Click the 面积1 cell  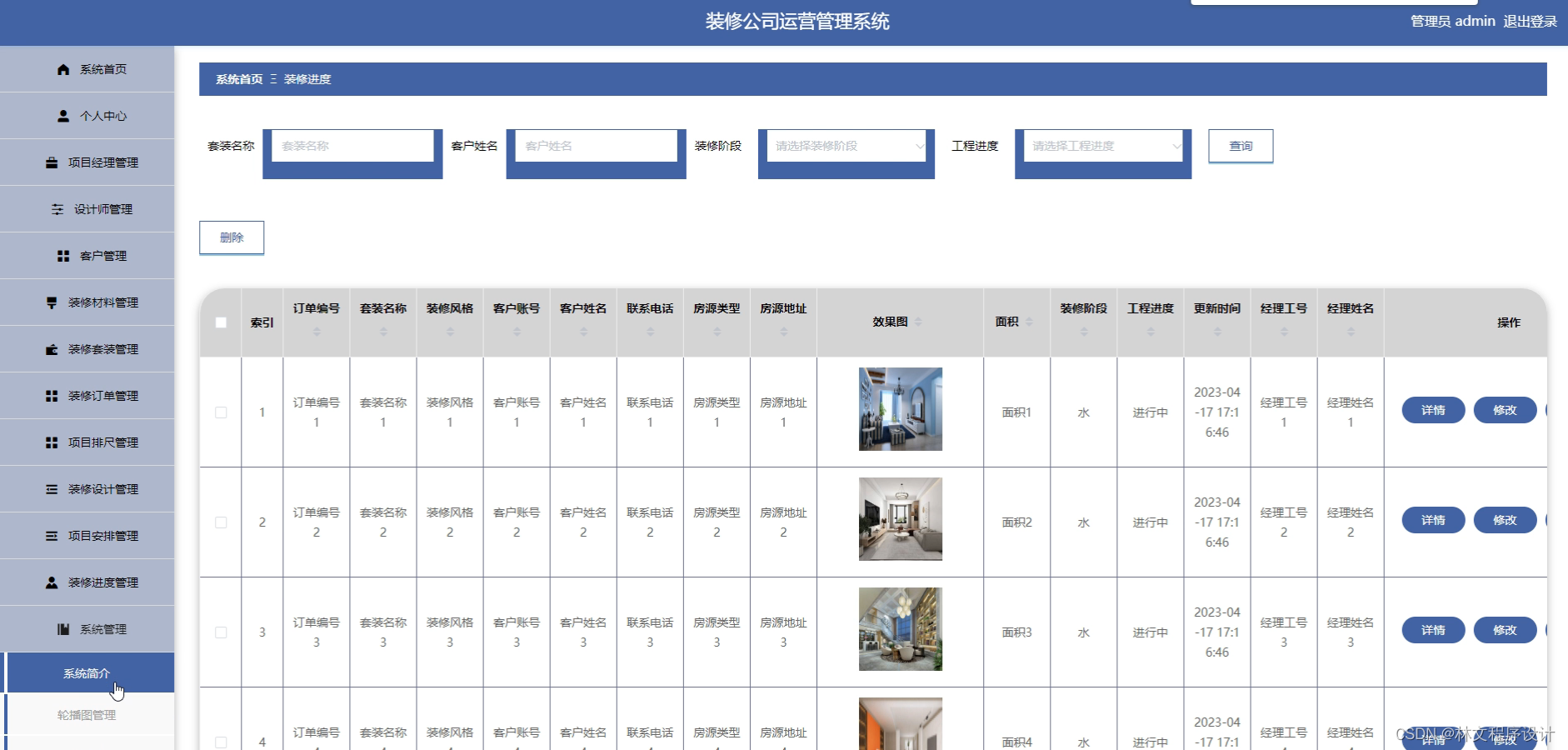[1016, 412]
